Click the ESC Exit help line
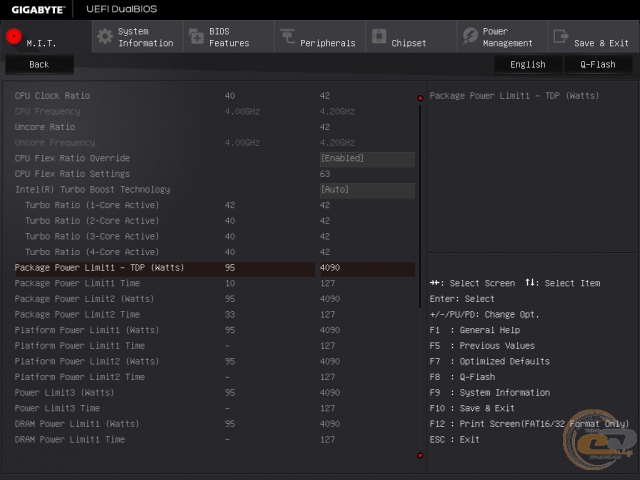 pos(454,440)
